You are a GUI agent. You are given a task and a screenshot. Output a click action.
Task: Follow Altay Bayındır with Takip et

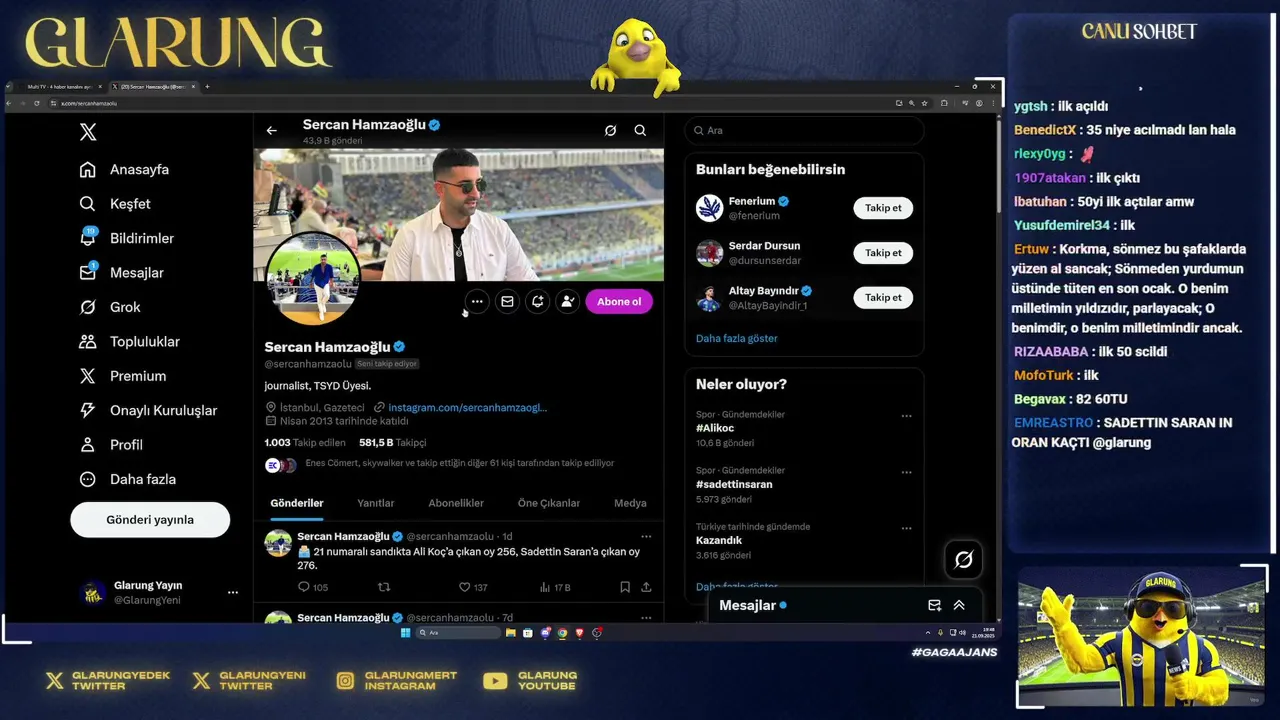[x=883, y=297]
